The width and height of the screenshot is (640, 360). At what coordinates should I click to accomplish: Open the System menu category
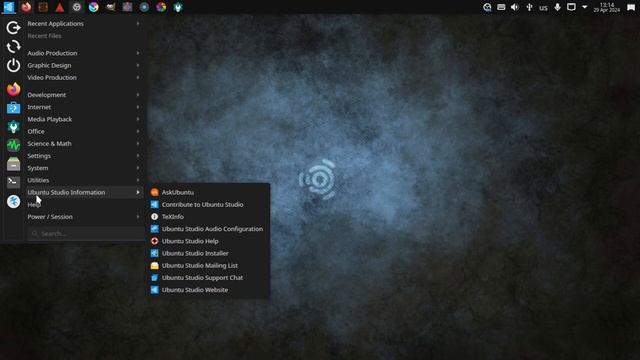(83, 168)
